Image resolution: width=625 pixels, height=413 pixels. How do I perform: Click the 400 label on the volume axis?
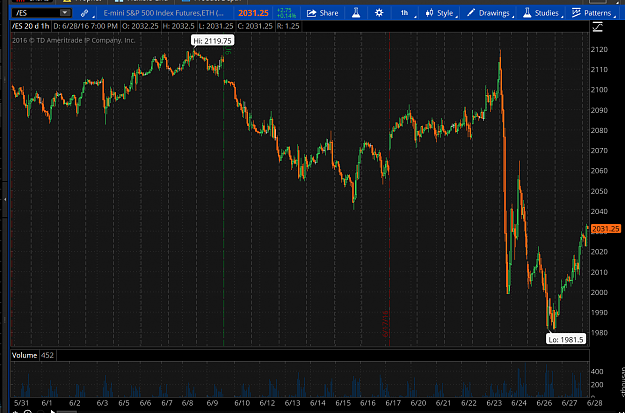(597, 372)
